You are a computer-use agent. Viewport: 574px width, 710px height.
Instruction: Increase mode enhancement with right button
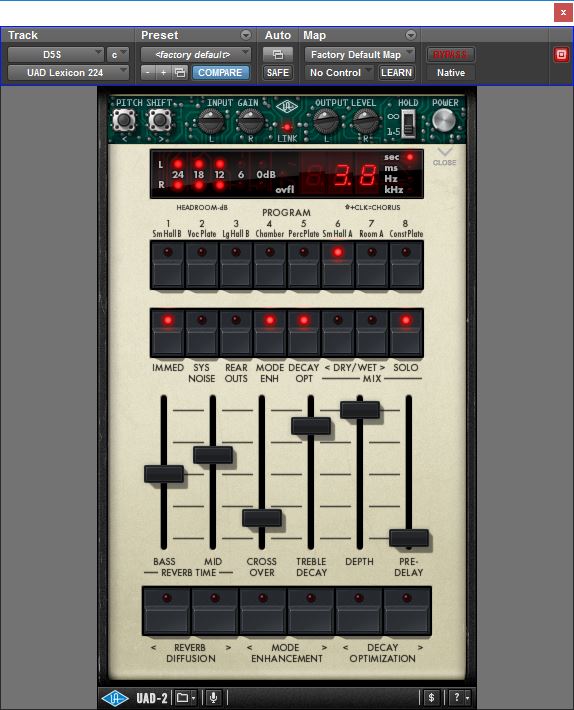pos(311,611)
